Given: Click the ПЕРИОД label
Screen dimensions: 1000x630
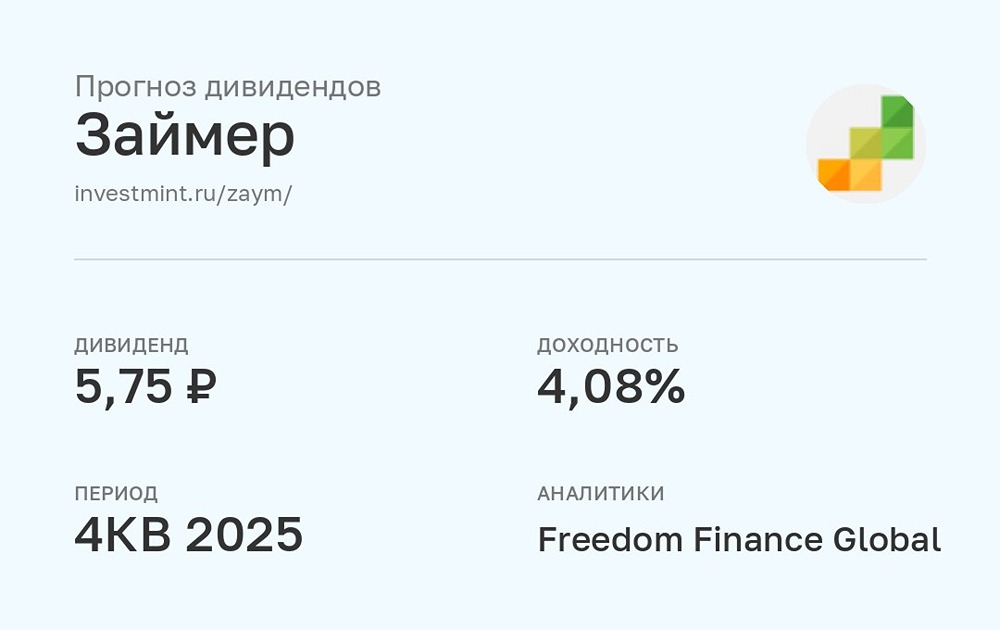Looking at the screenshot, I should (116, 494).
